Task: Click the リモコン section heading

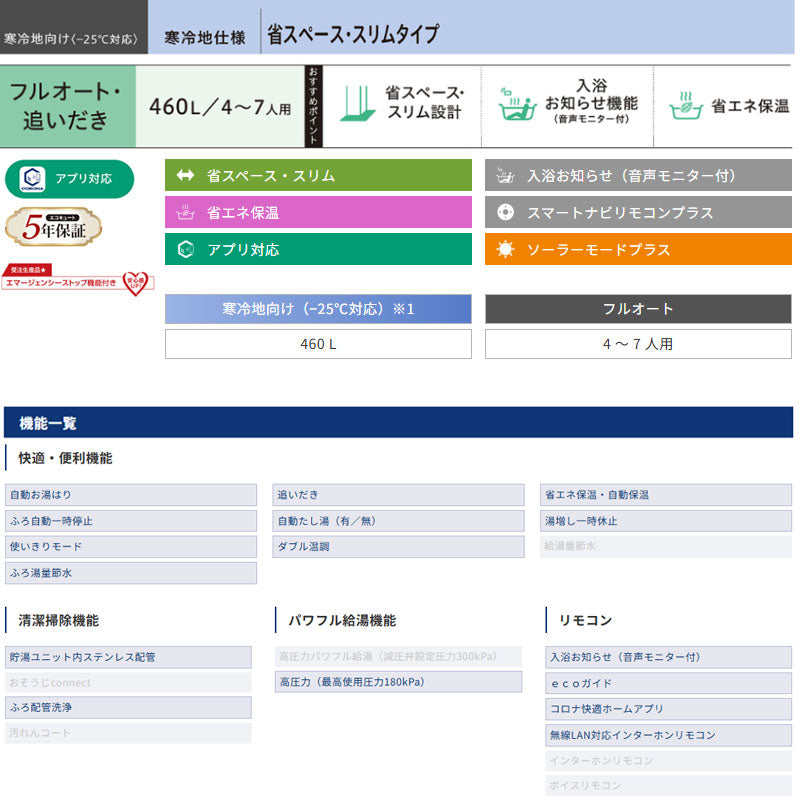Action: click(585, 620)
